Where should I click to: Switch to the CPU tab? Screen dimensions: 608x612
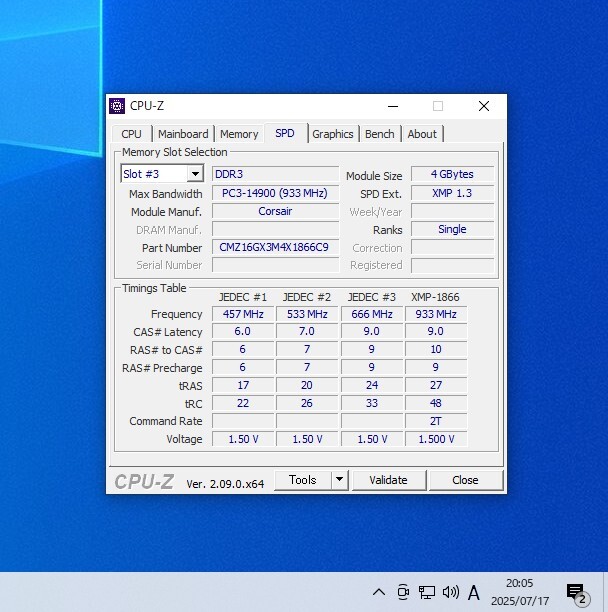click(x=131, y=134)
